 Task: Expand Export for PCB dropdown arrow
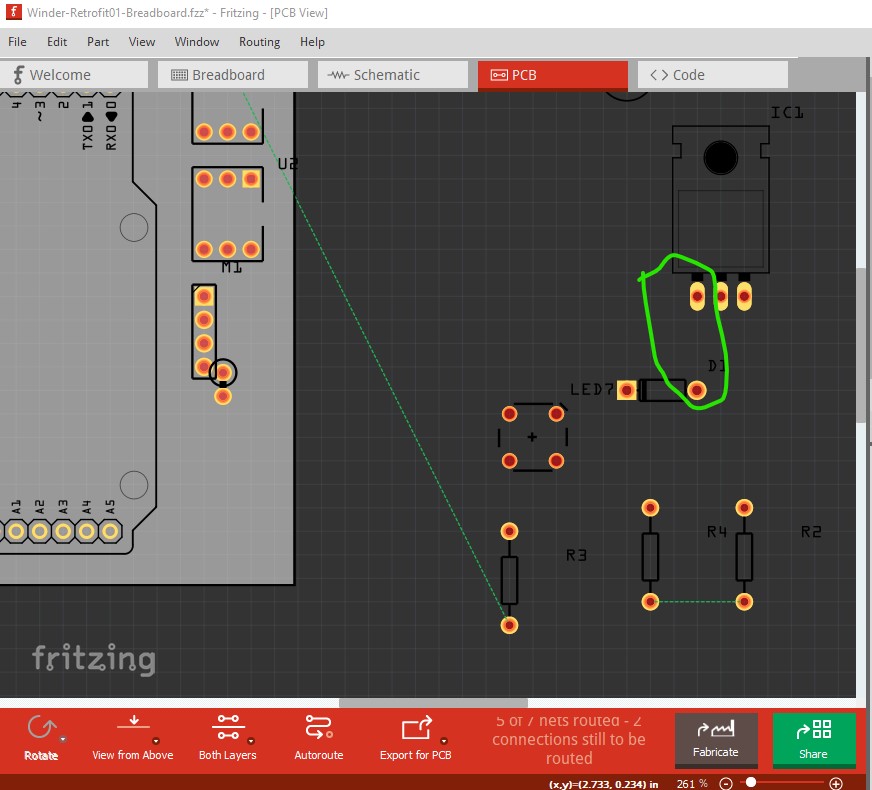tap(444, 741)
